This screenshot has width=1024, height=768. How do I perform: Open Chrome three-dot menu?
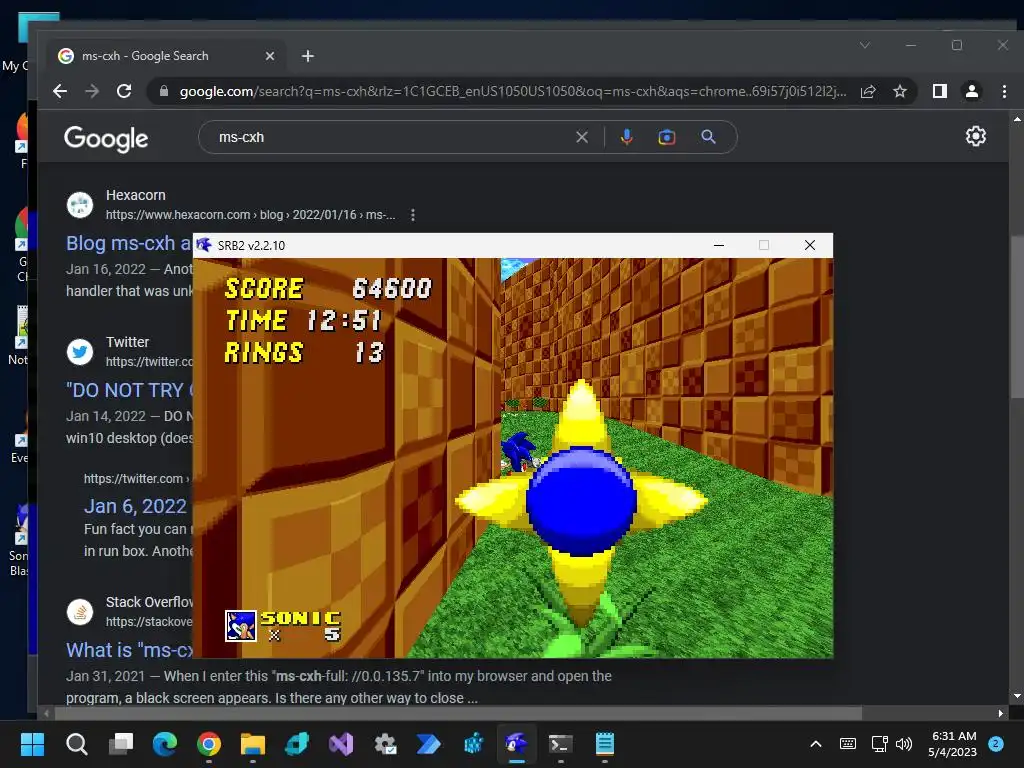click(1004, 91)
